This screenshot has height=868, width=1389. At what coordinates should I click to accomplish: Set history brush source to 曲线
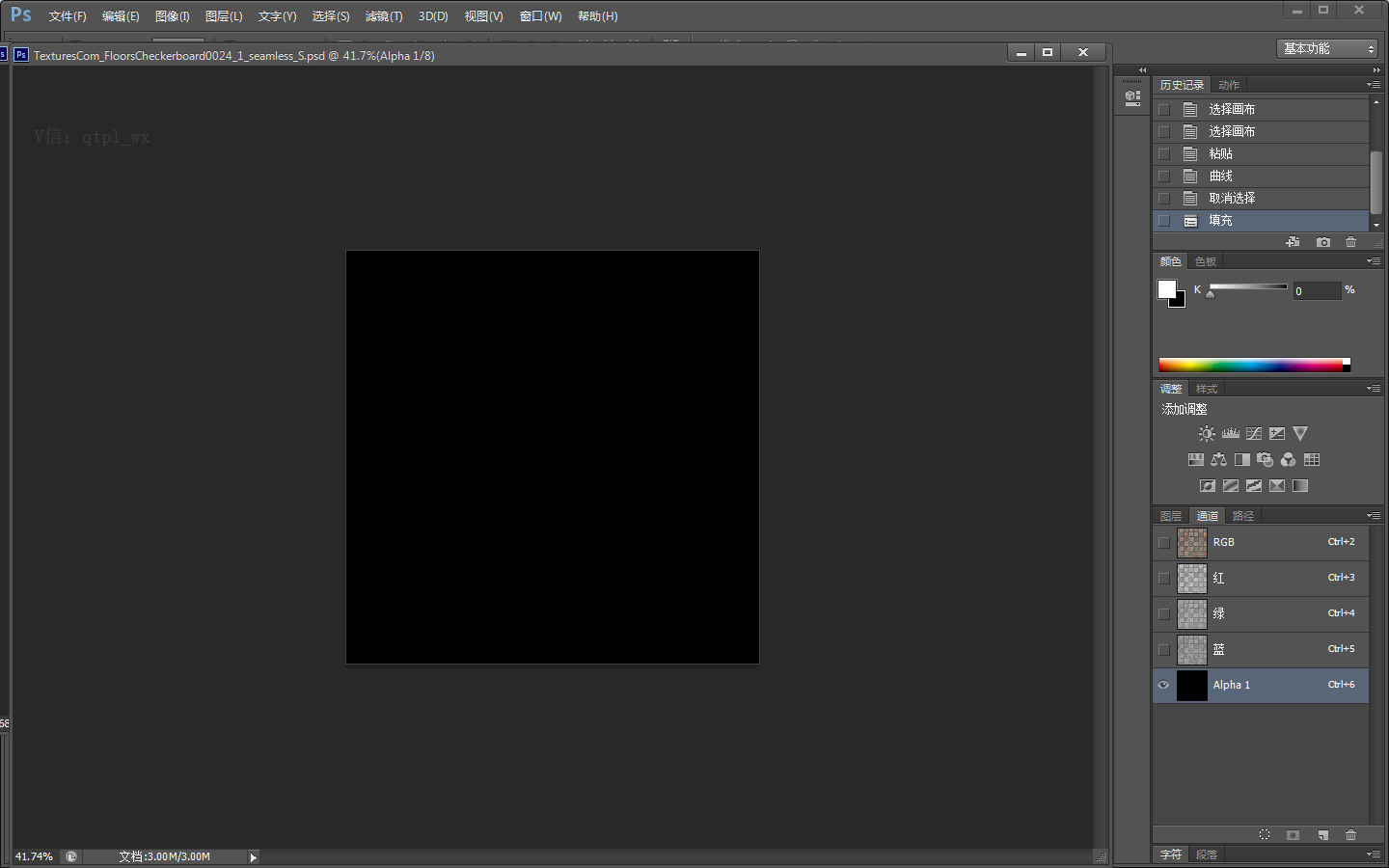coord(1164,176)
